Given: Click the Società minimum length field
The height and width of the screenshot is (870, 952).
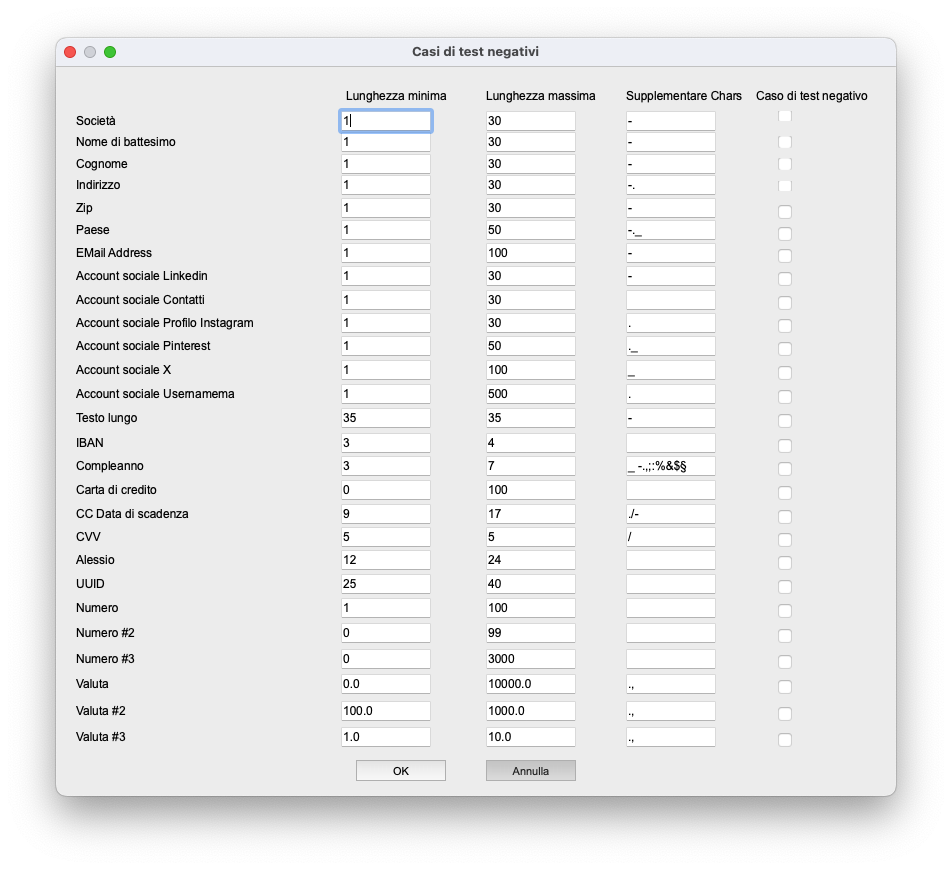Looking at the screenshot, I should coord(386,121).
